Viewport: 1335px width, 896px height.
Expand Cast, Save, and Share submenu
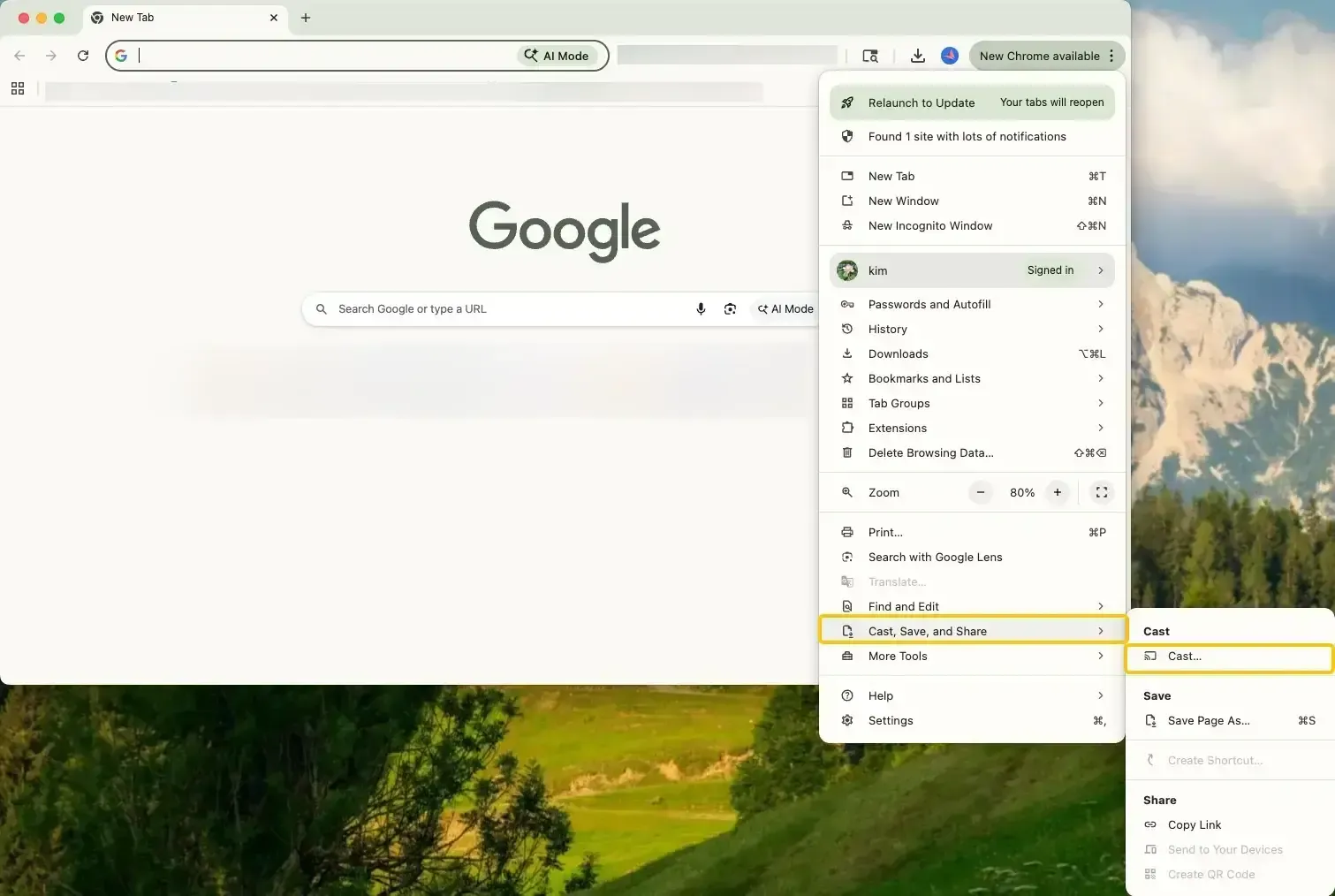point(972,631)
